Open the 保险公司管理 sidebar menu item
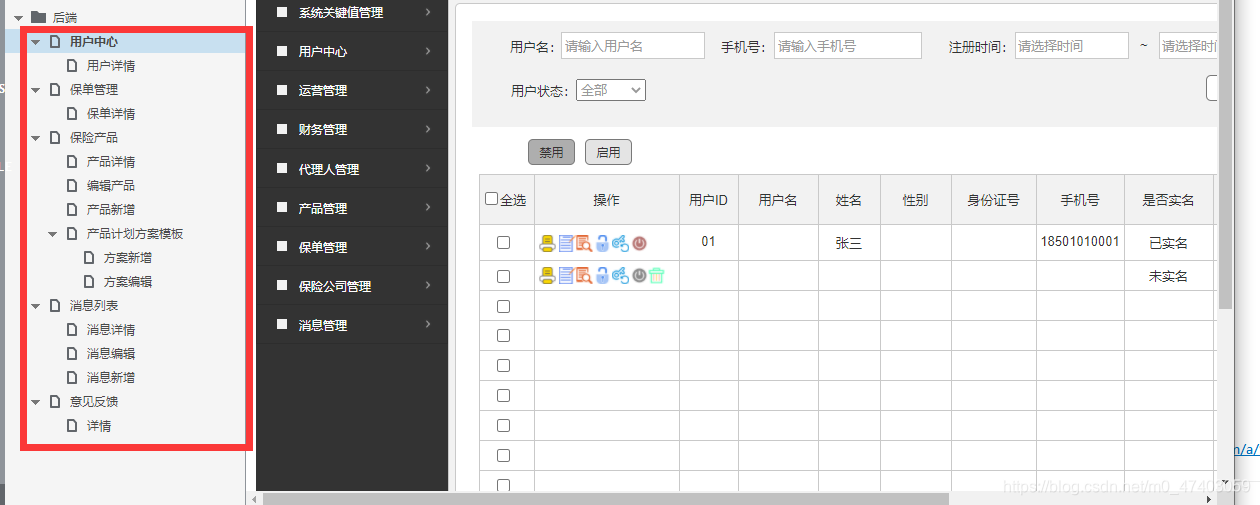 [352, 286]
